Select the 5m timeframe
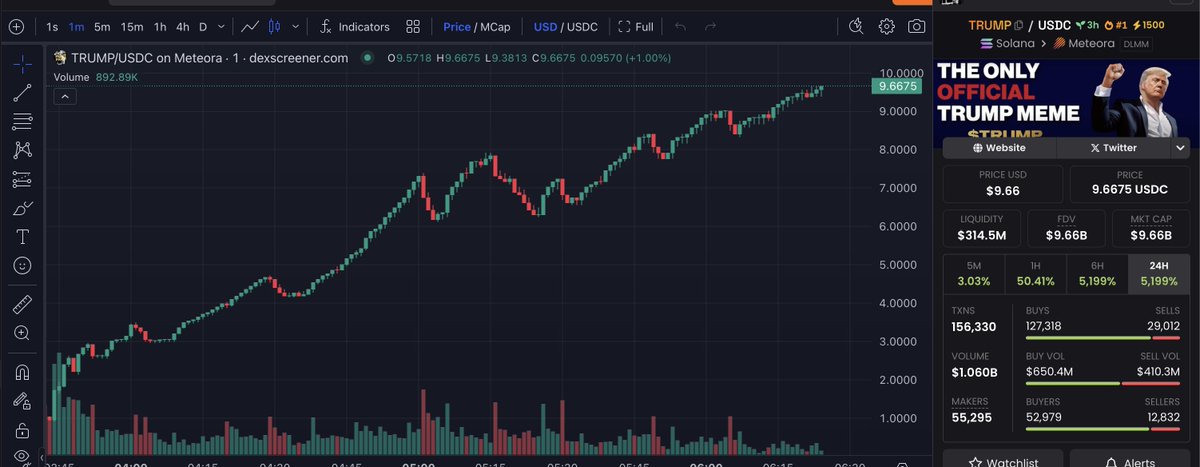This screenshot has width=1200, height=467. 102,27
